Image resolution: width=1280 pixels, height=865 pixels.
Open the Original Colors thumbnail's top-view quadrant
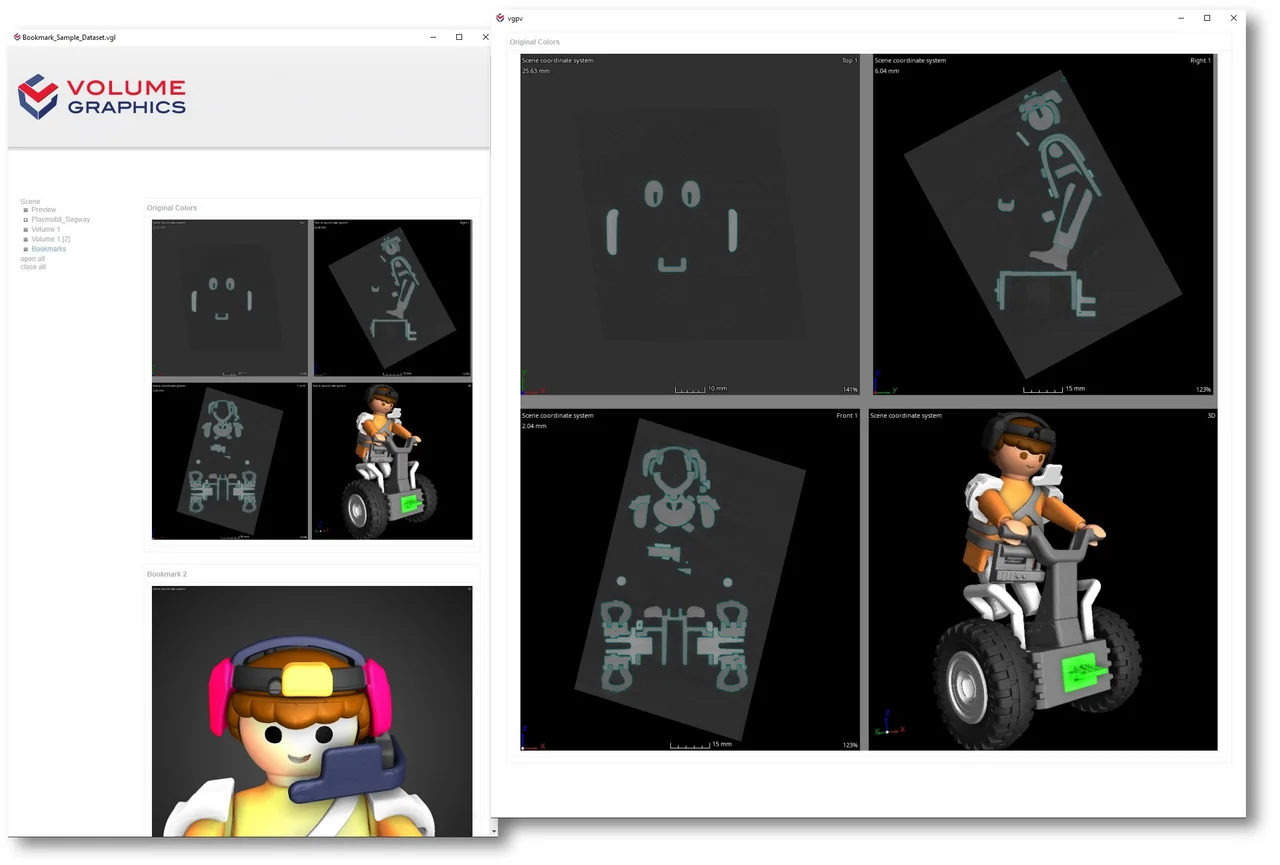pos(230,298)
